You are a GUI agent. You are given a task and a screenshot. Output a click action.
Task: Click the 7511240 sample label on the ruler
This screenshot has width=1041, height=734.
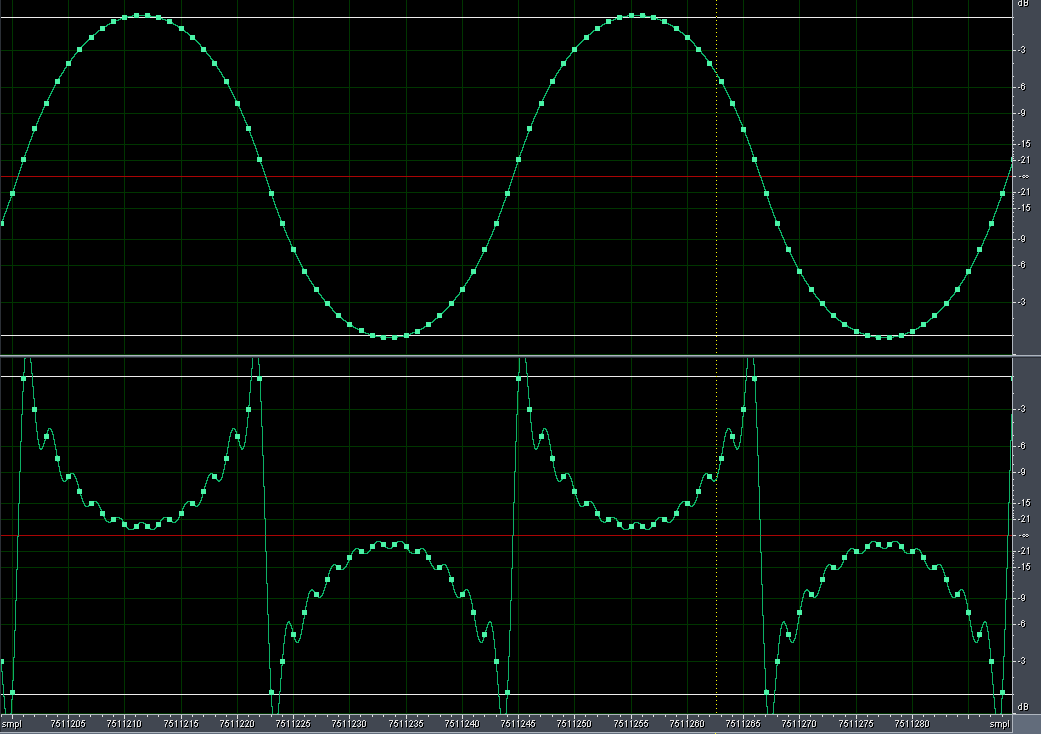(462, 724)
